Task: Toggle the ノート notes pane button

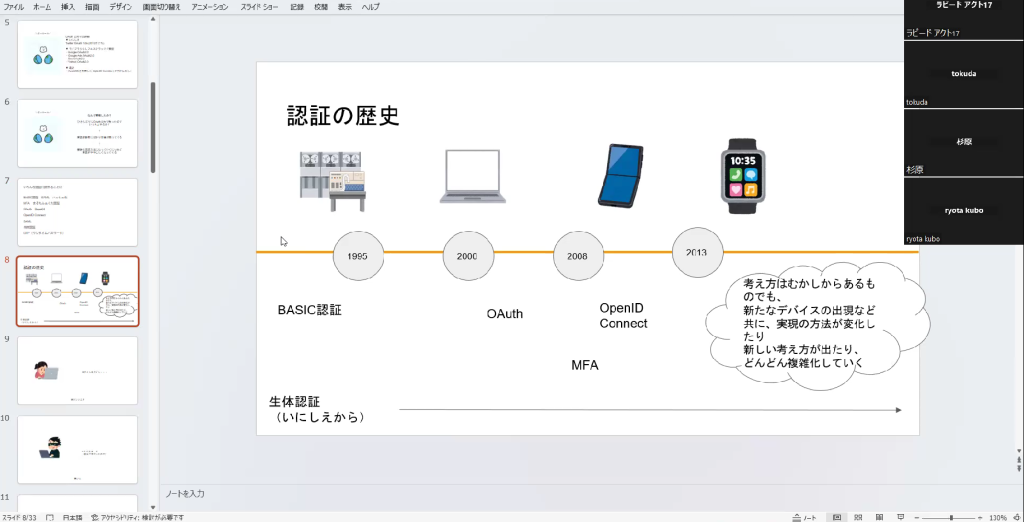Action: tap(803, 517)
